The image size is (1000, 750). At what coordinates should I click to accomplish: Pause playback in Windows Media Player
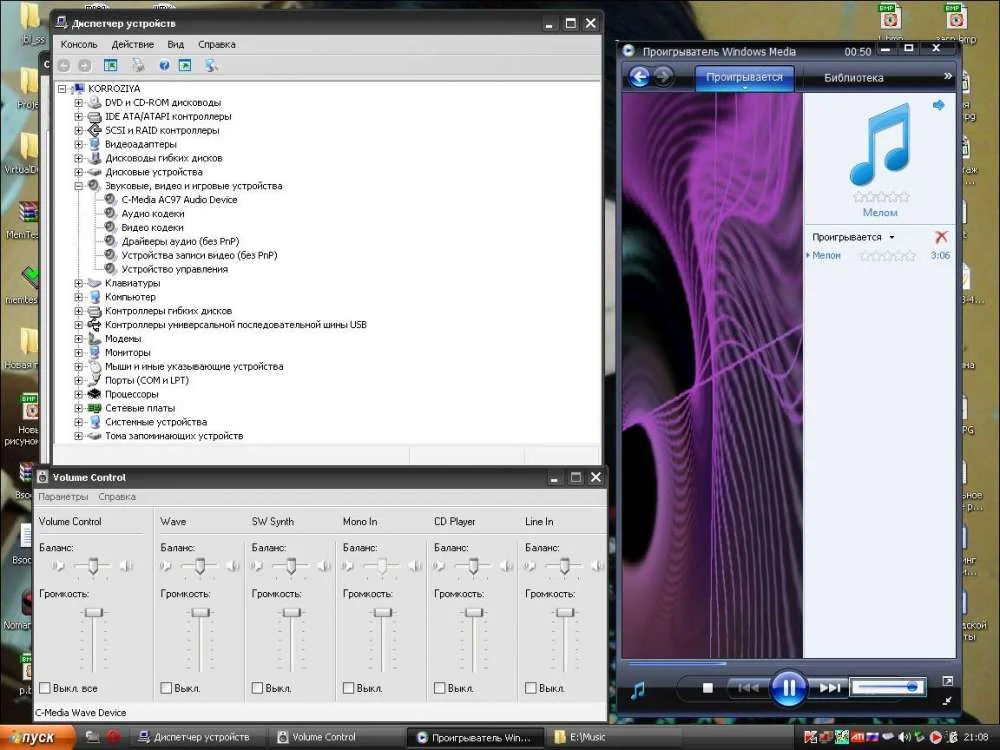point(788,687)
